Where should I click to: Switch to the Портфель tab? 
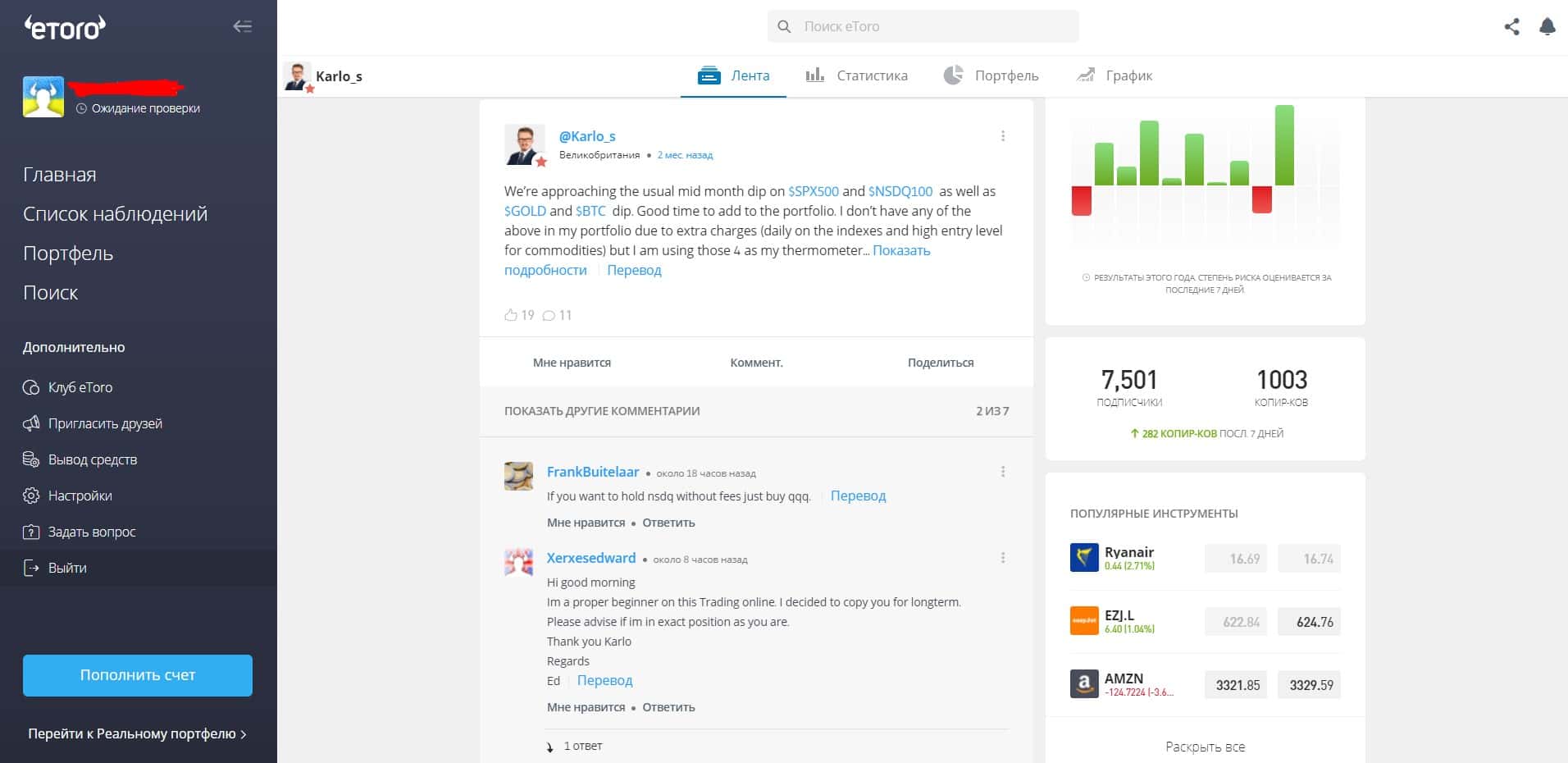[x=991, y=75]
